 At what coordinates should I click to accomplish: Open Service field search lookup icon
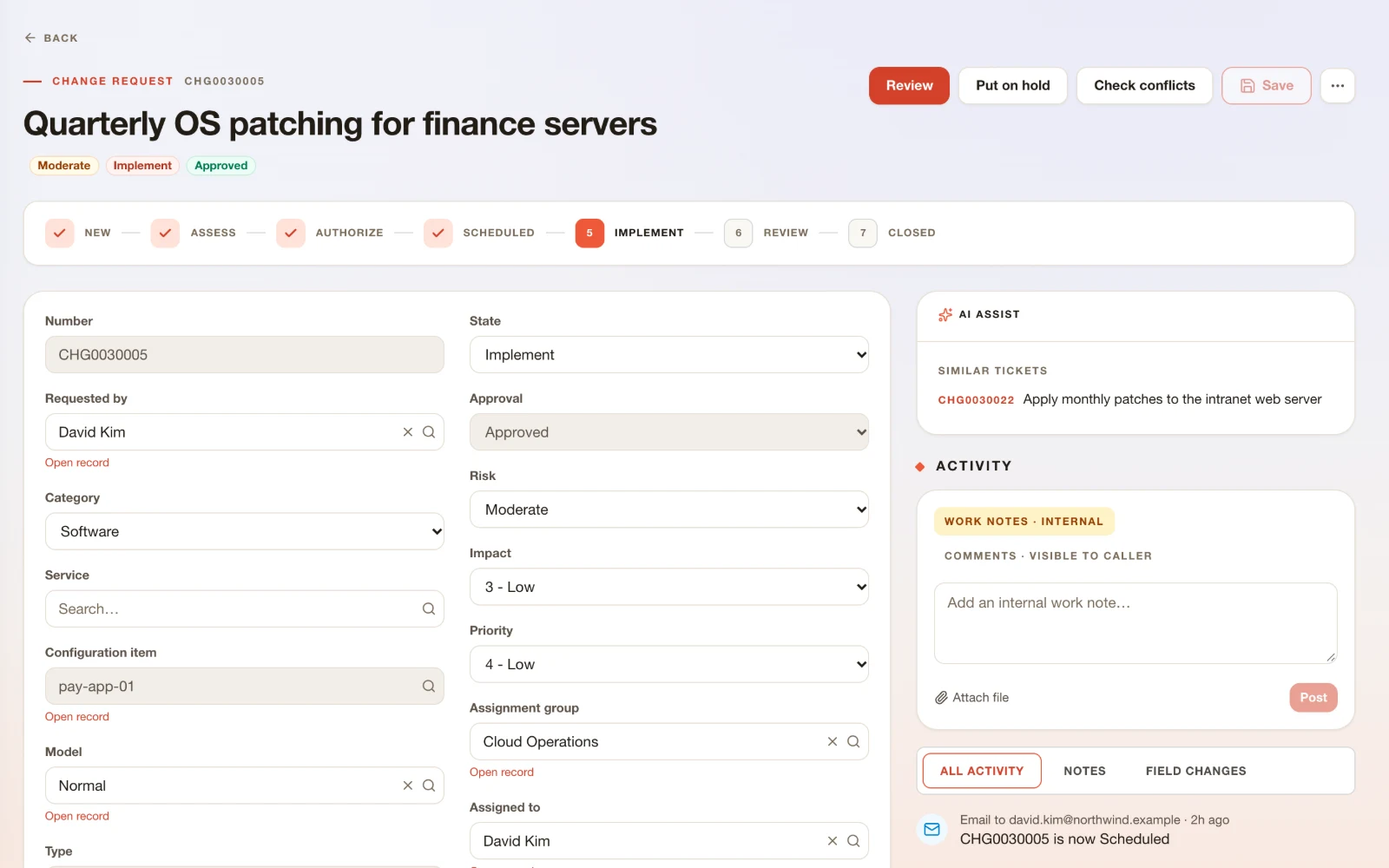(429, 609)
